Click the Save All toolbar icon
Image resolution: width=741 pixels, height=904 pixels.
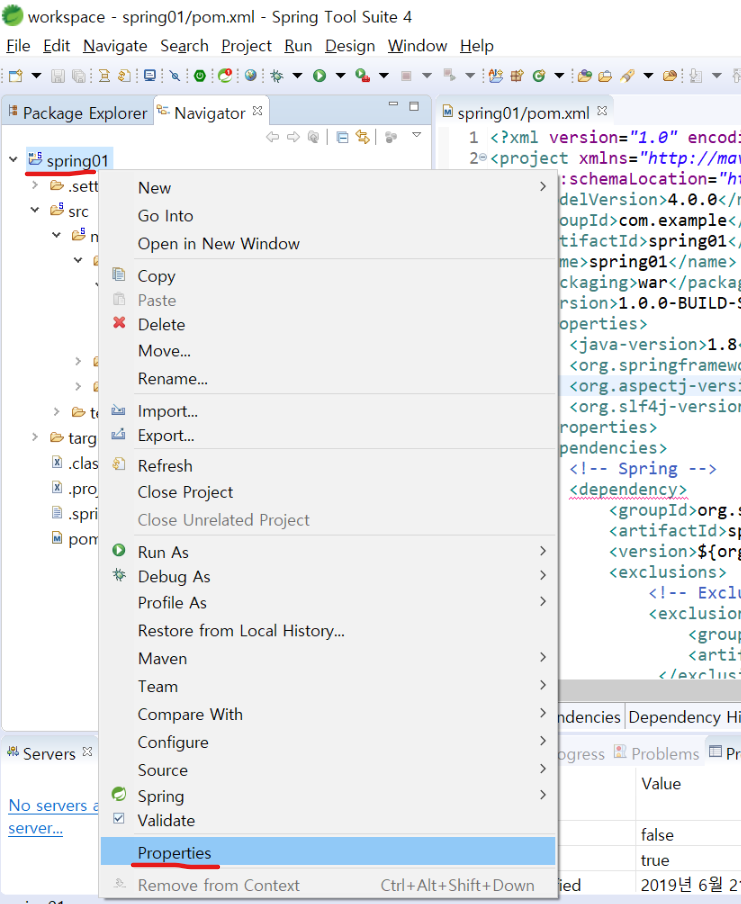click(78, 76)
